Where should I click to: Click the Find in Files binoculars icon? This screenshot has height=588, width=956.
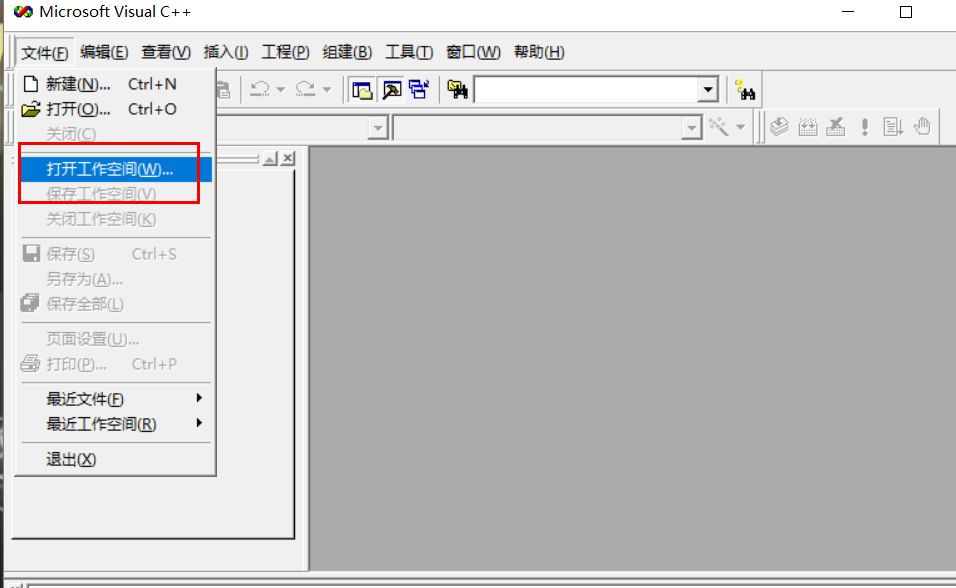(457, 90)
